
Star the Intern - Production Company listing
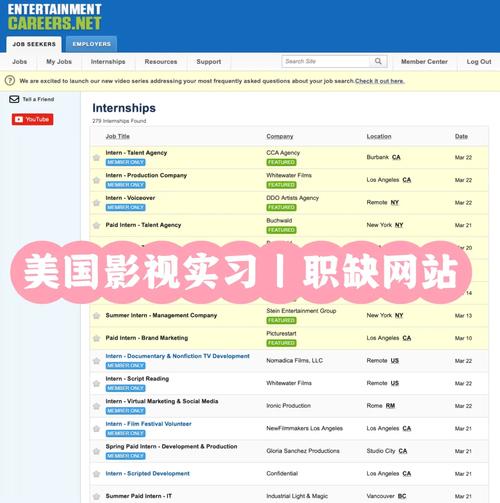pyautogui.click(x=96, y=180)
